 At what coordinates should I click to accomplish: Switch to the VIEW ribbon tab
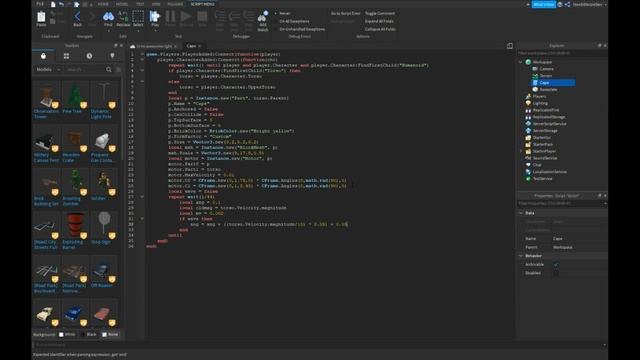(156, 4)
